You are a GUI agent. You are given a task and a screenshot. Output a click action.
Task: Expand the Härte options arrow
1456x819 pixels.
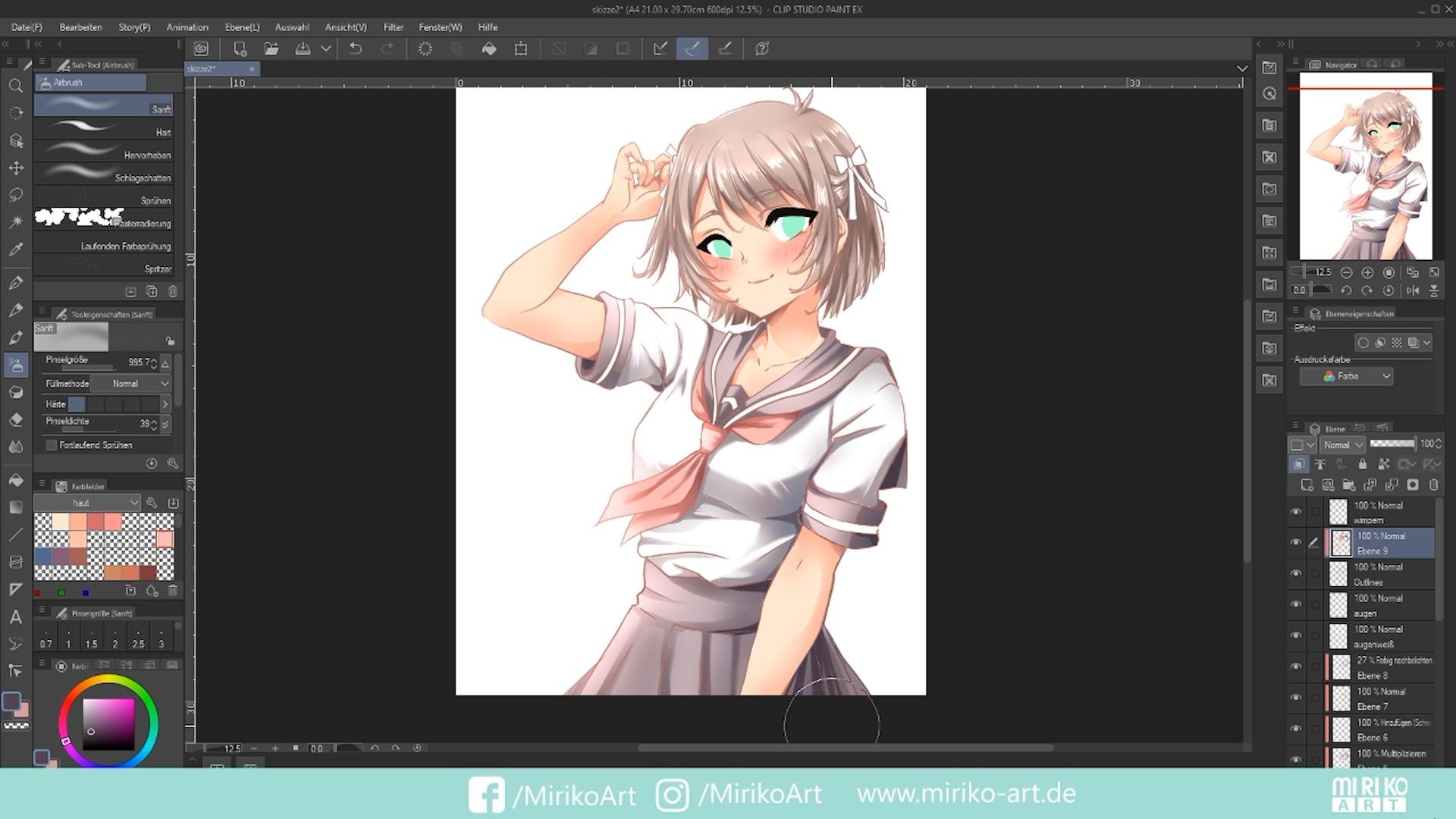pyautogui.click(x=165, y=404)
